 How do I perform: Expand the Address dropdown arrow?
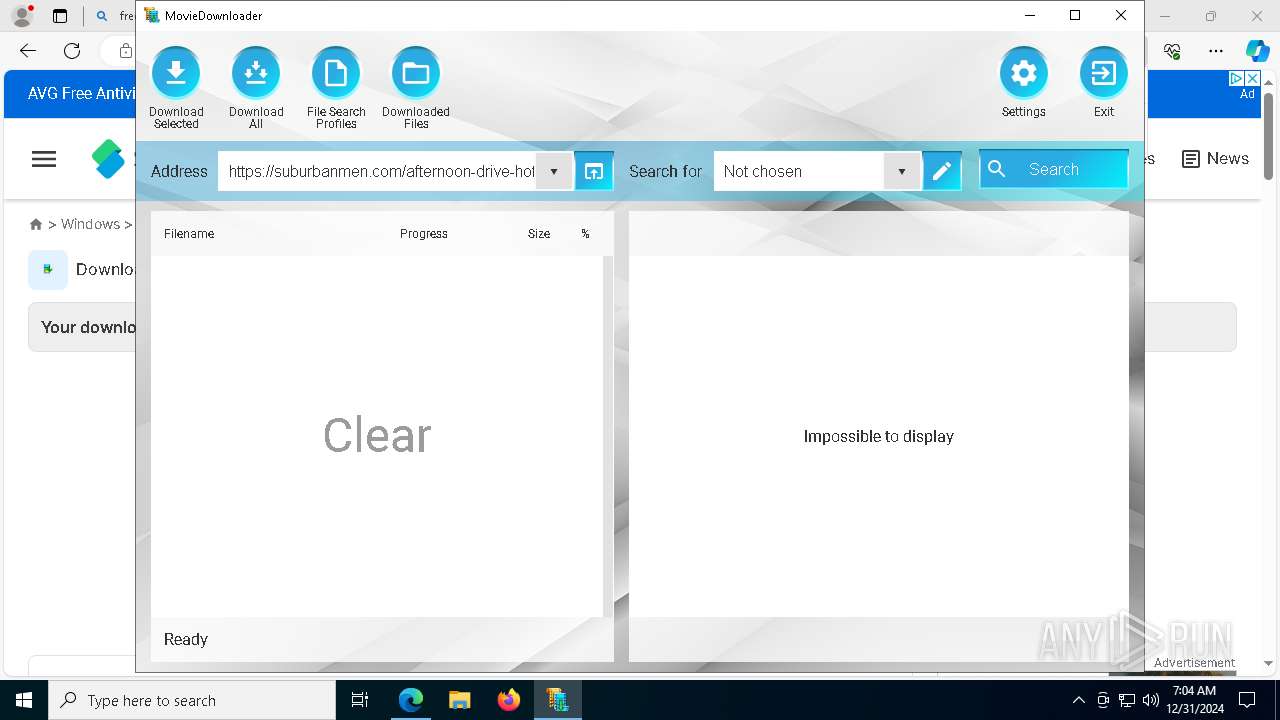pyautogui.click(x=554, y=171)
